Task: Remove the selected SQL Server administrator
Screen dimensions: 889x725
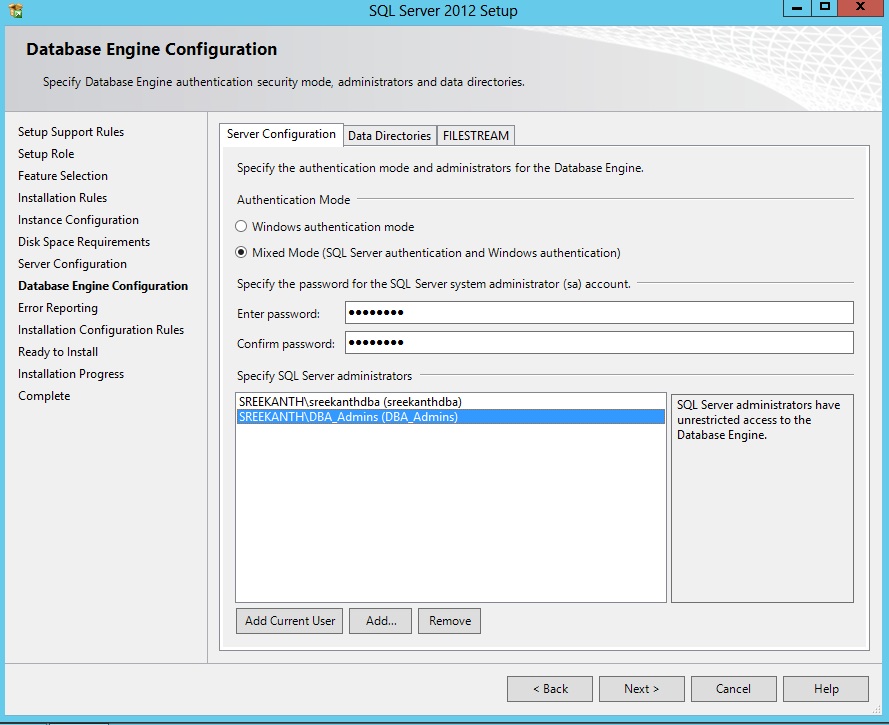Action: [x=450, y=621]
